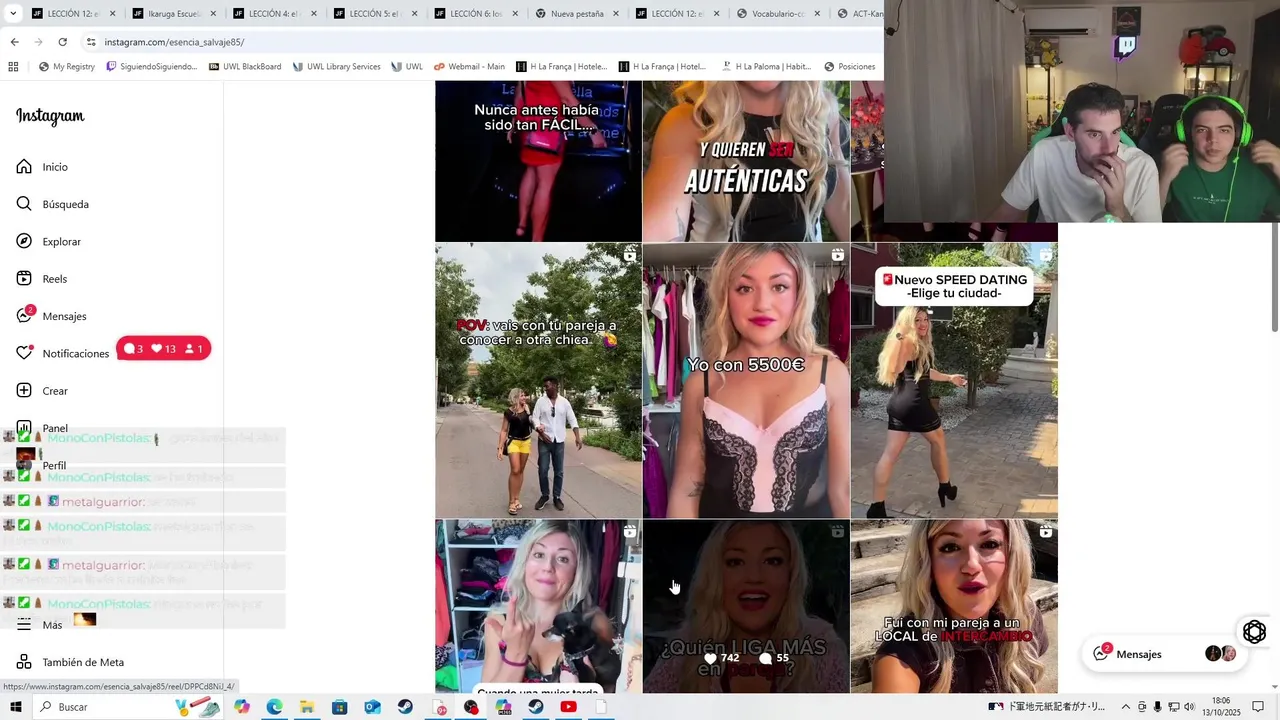Go forward in browser history

pyautogui.click(x=38, y=42)
